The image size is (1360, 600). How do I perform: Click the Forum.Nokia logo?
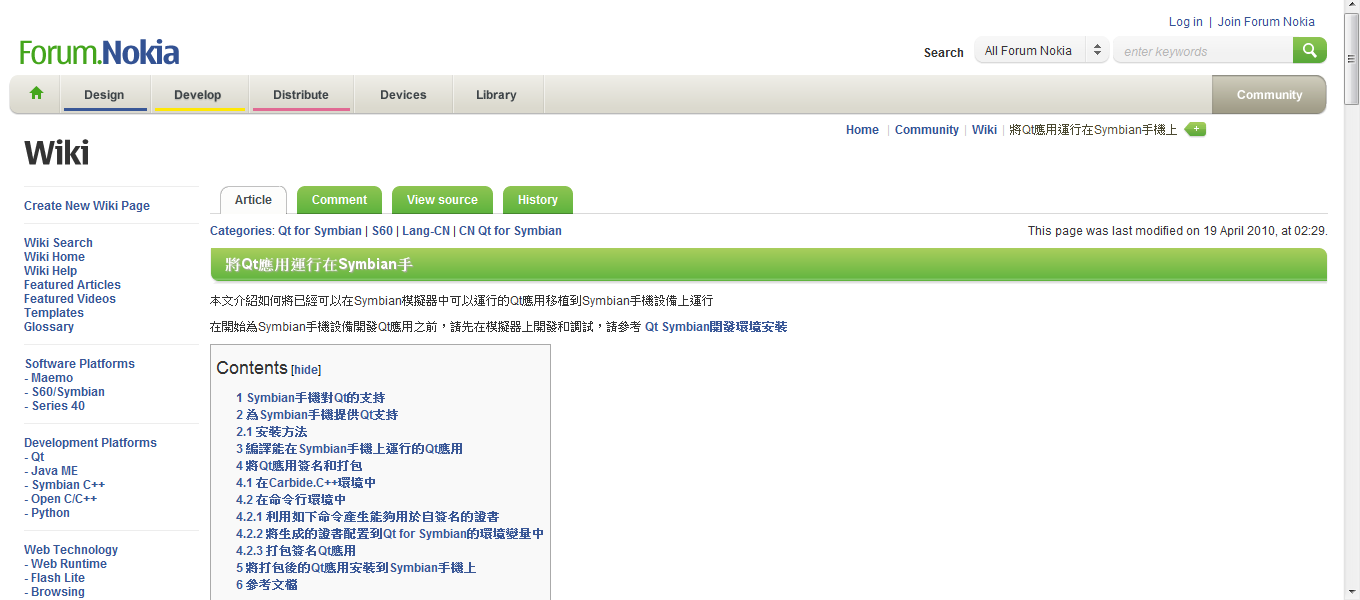coord(99,52)
